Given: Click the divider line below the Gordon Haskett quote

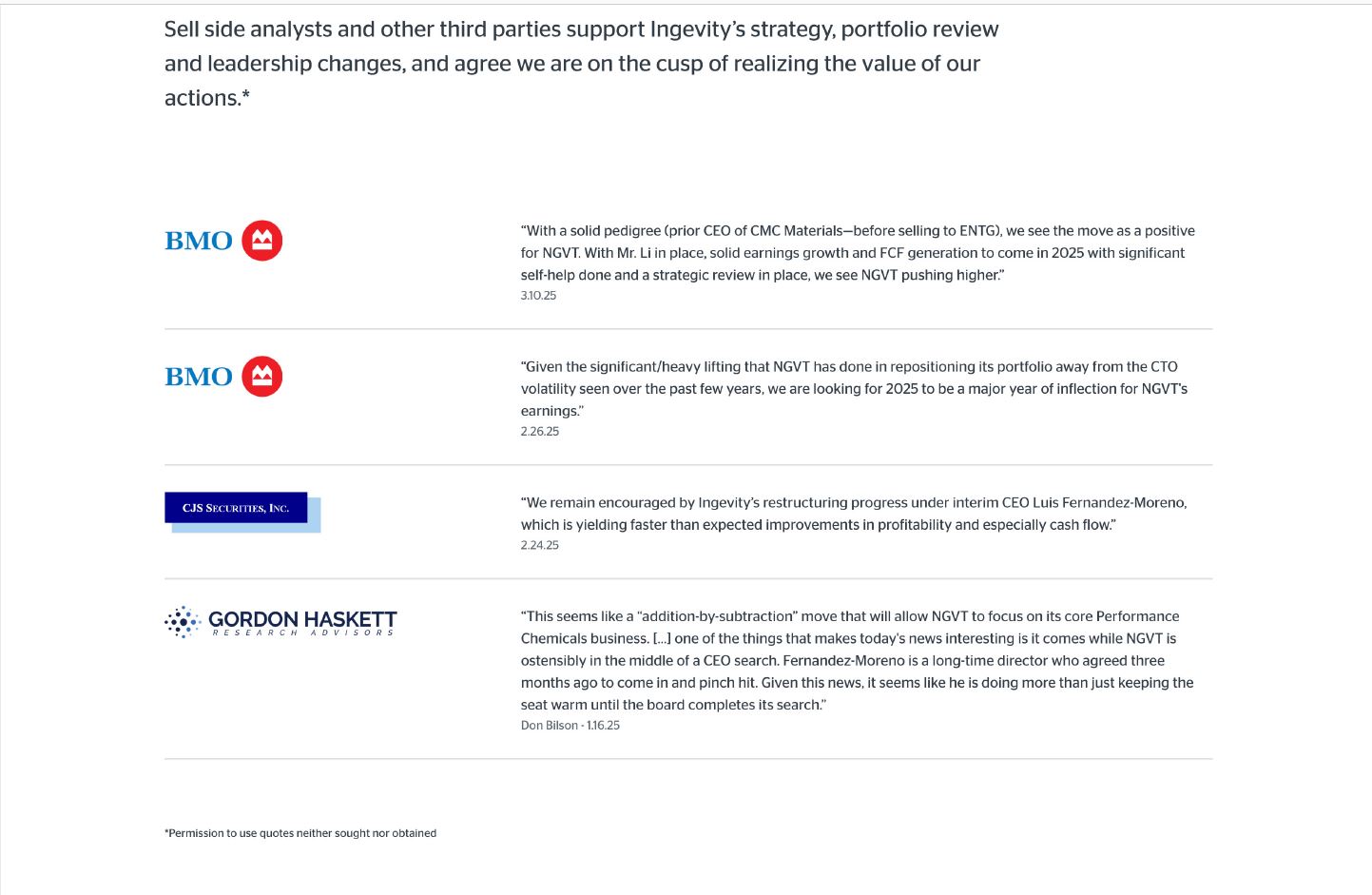Looking at the screenshot, I should (x=687, y=759).
